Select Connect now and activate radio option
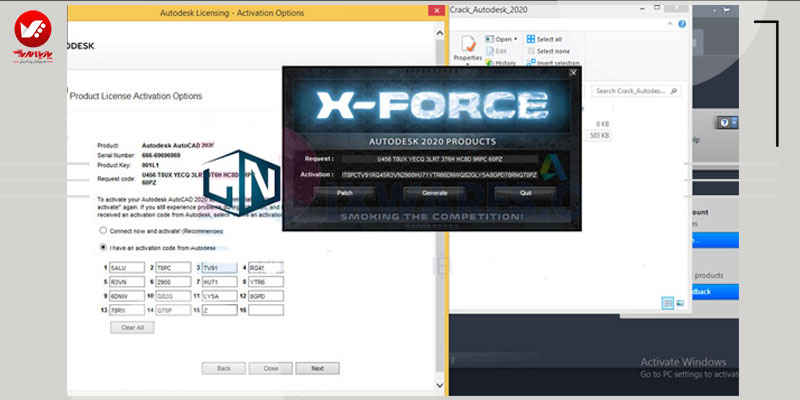 pyautogui.click(x=103, y=231)
